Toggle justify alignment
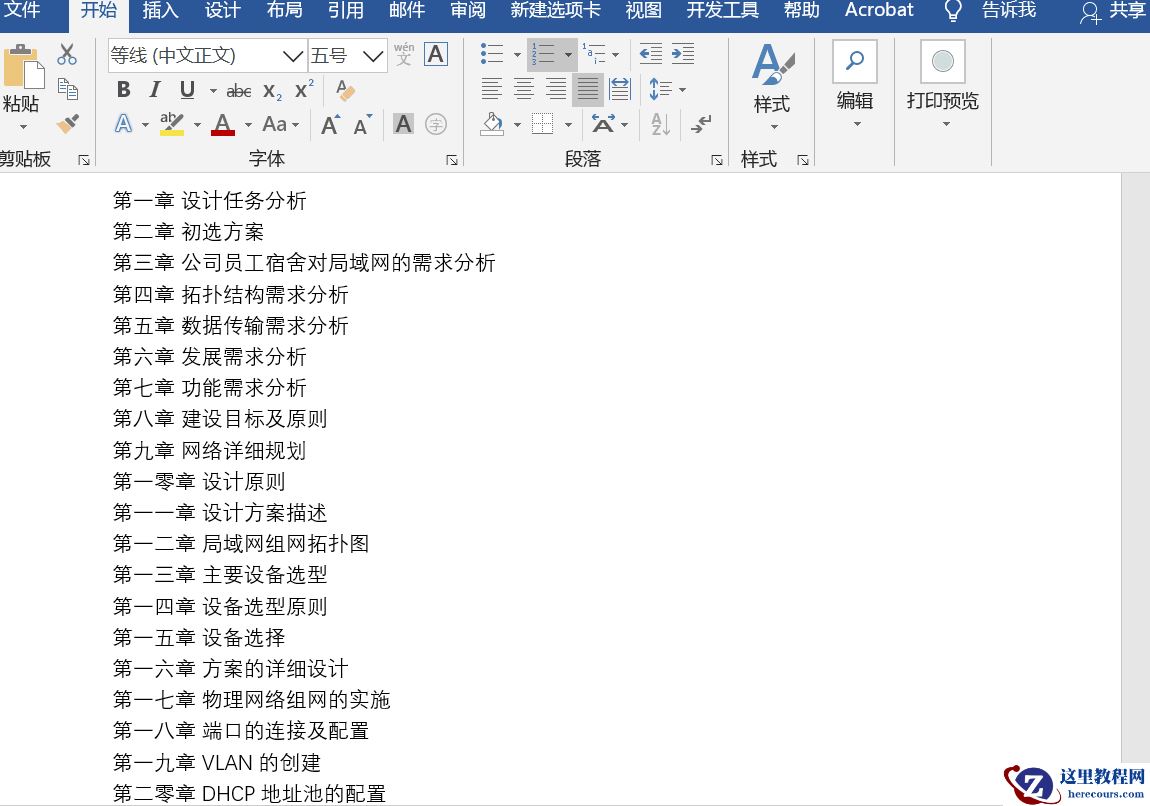 click(587, 89)
